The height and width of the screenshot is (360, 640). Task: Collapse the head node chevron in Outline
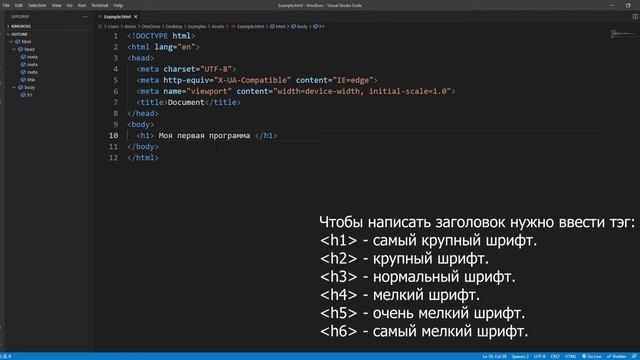[x=14, y=49]
